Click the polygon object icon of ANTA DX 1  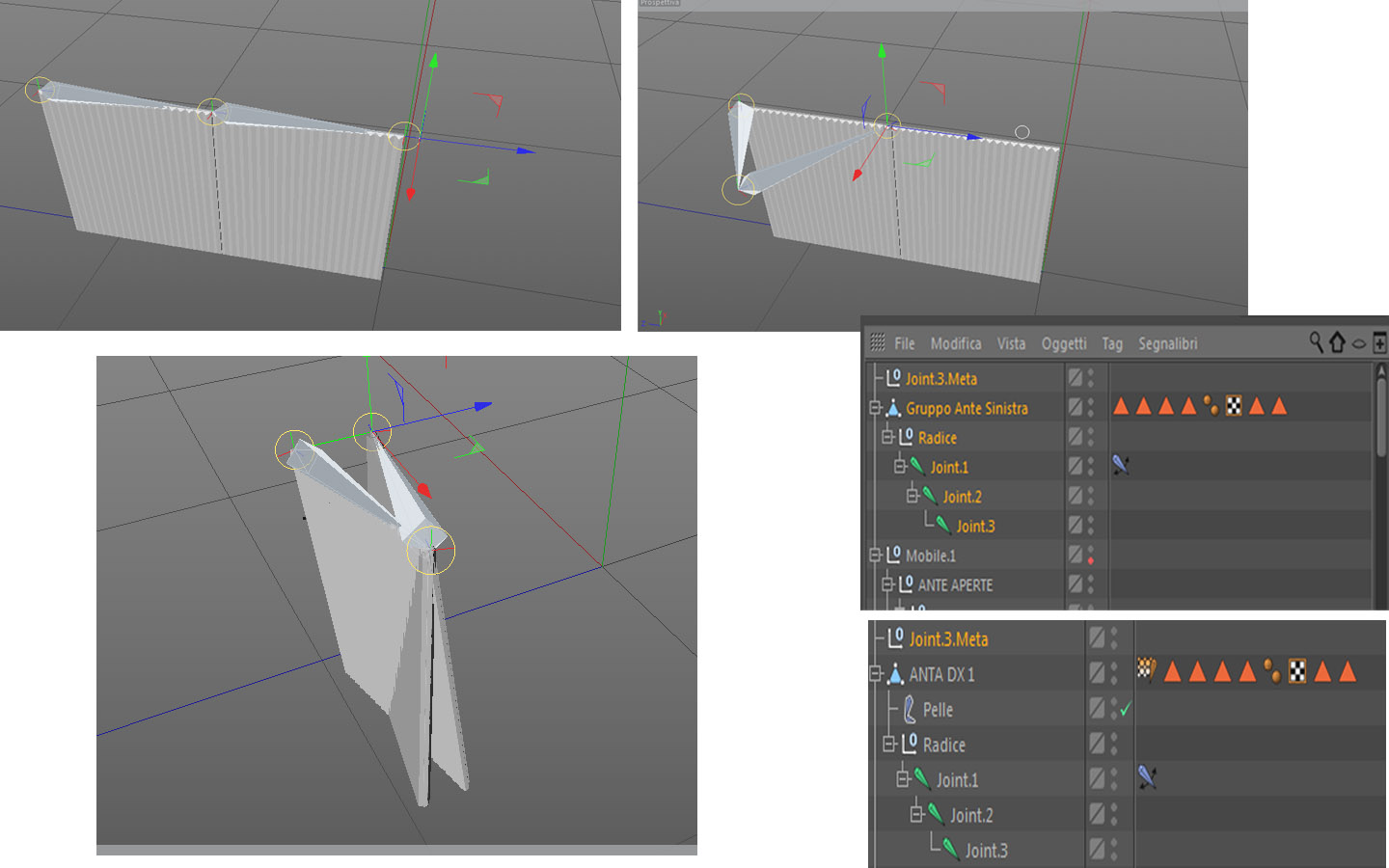point(895,673)
